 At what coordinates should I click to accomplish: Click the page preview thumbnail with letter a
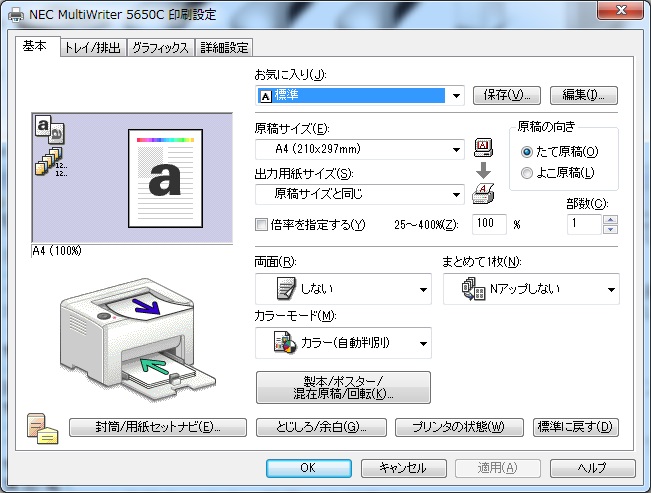166,178
